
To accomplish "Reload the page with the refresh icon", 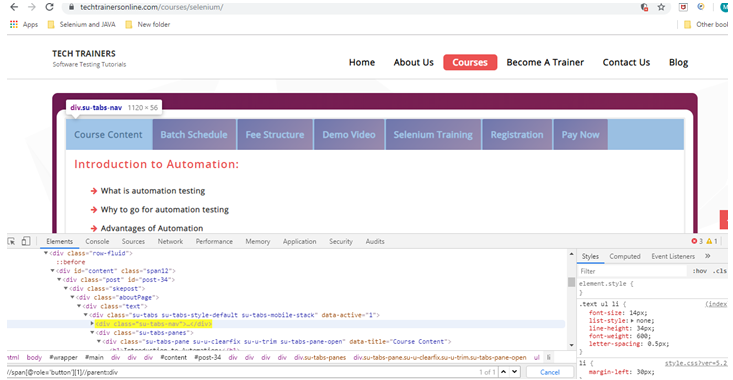I will [49, 7].
